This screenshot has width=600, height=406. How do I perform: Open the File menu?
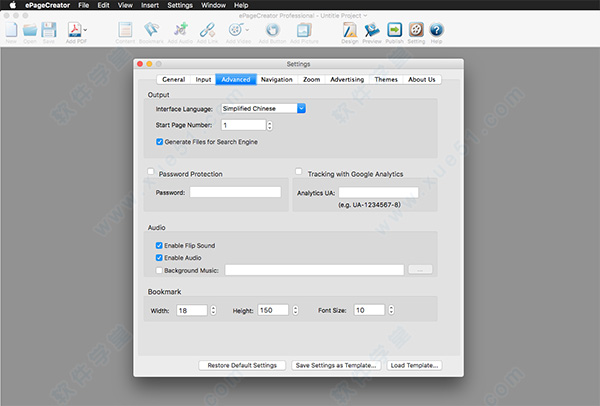pos(83,5)
